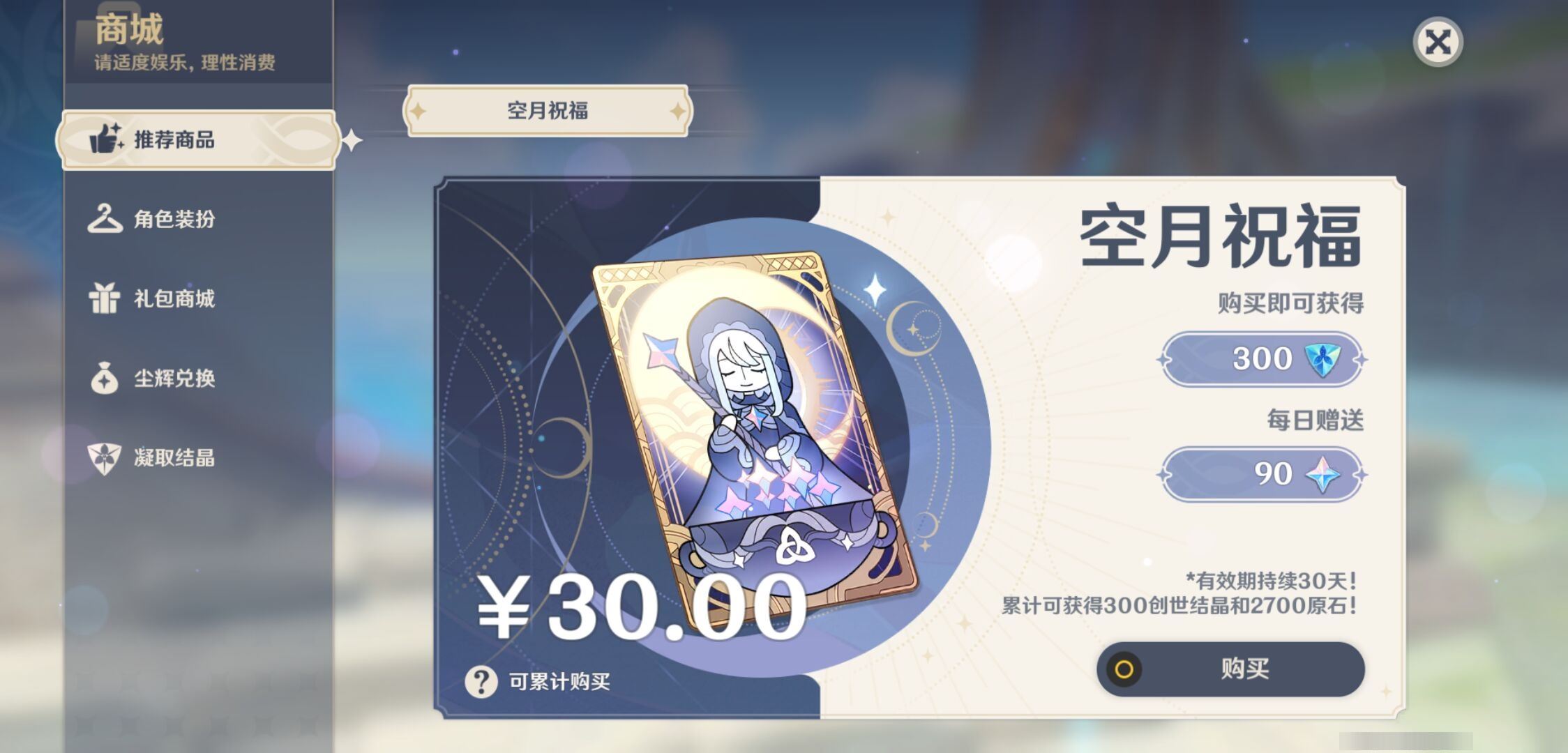Click the crystal shield icon for 凝取结晶
The image size is (1568, 753).
tap(105, 458)
